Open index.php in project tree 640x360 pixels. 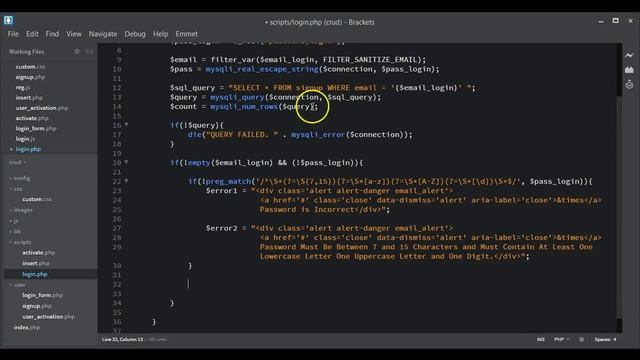tap(27, 327)
